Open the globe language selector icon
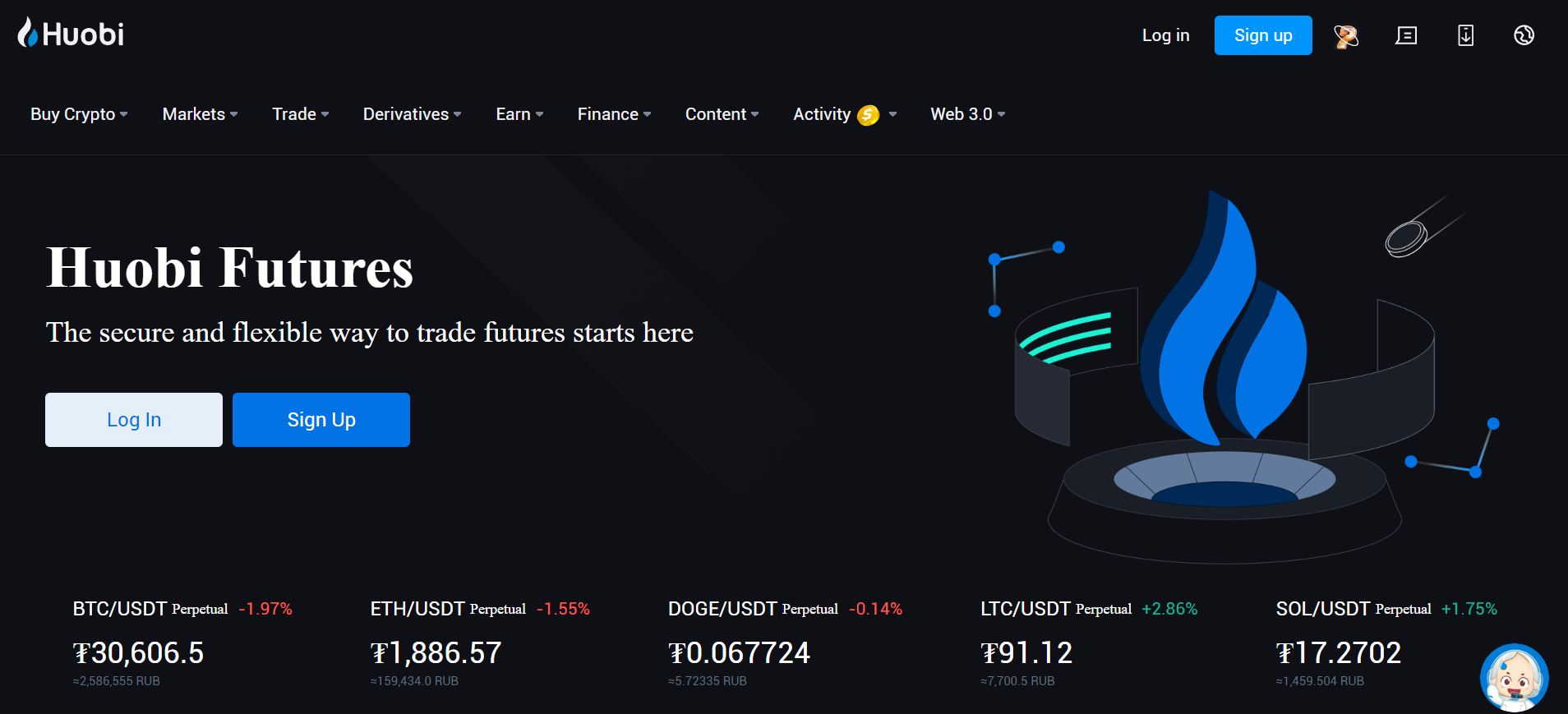The image size is (1568, 714). coord(1524,35)
